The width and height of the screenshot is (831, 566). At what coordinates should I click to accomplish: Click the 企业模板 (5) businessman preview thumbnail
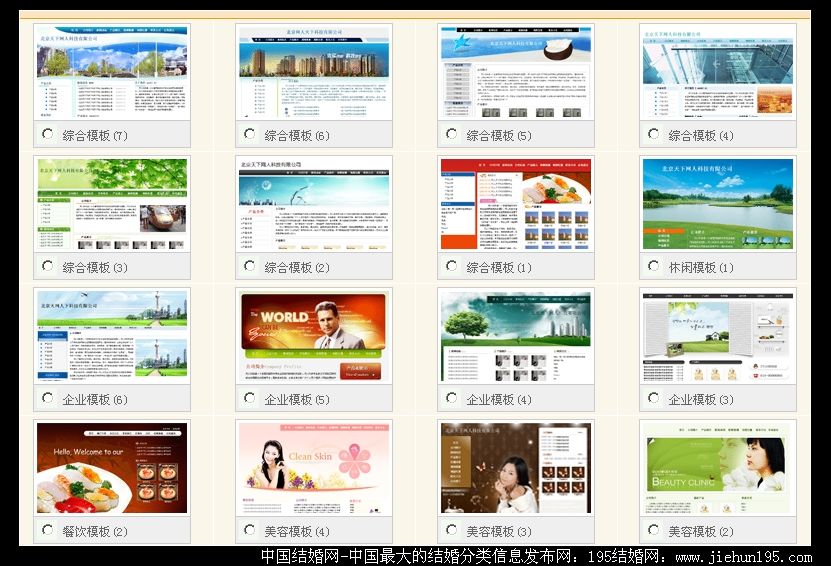[x=313, y=335]
